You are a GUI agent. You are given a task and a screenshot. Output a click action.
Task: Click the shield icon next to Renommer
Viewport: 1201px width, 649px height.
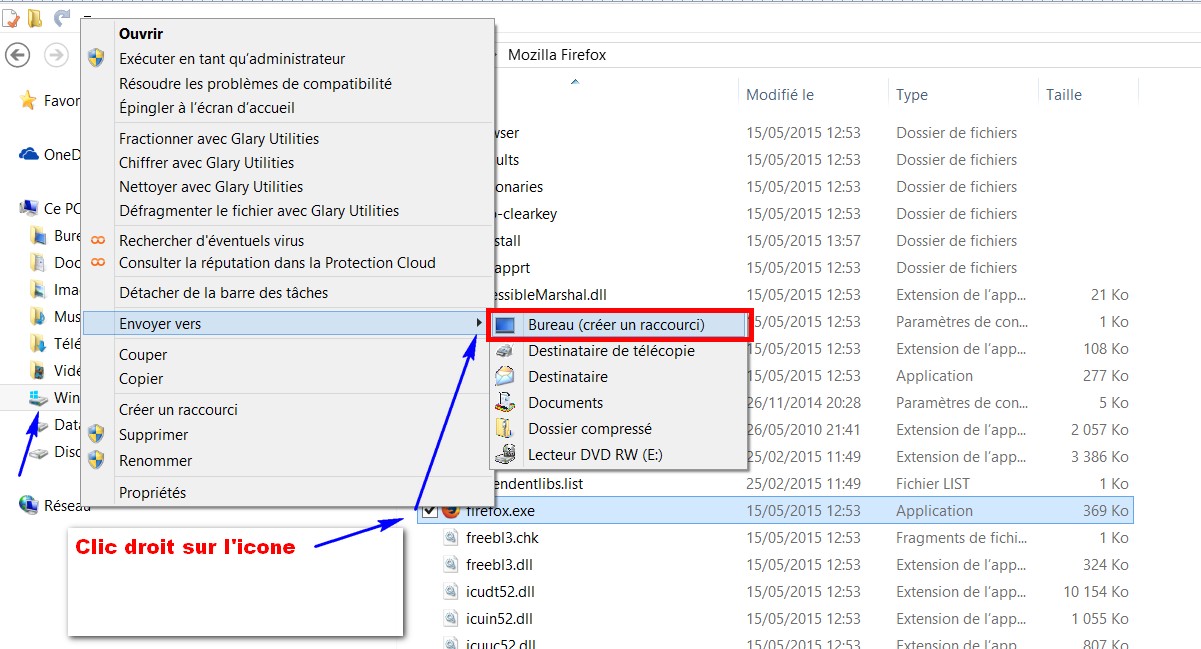(96, 461)
